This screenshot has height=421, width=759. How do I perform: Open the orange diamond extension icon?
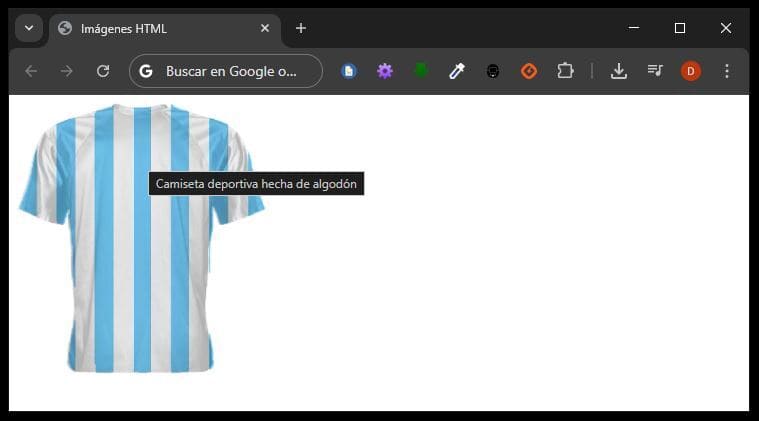(529, 72)
